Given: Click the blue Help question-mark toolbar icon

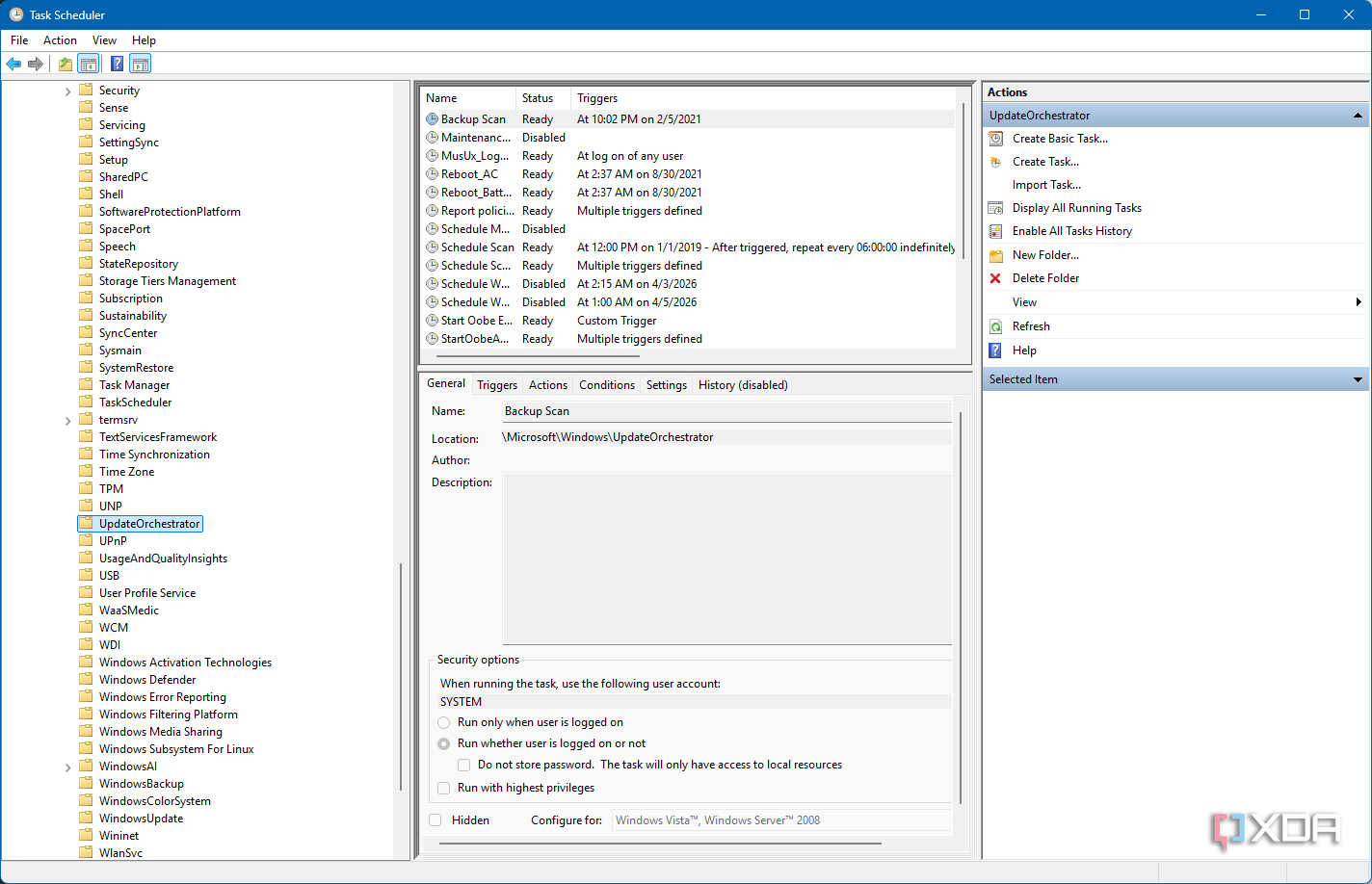Looking at the screenshot, I should coord(117,65).
